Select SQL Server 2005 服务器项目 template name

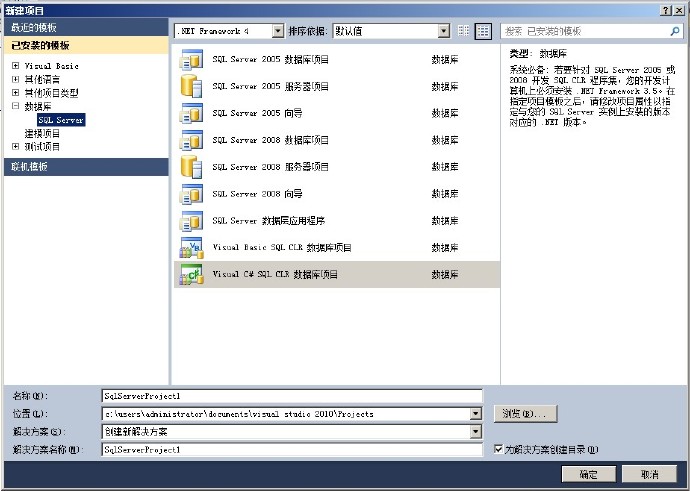(271, 86)
